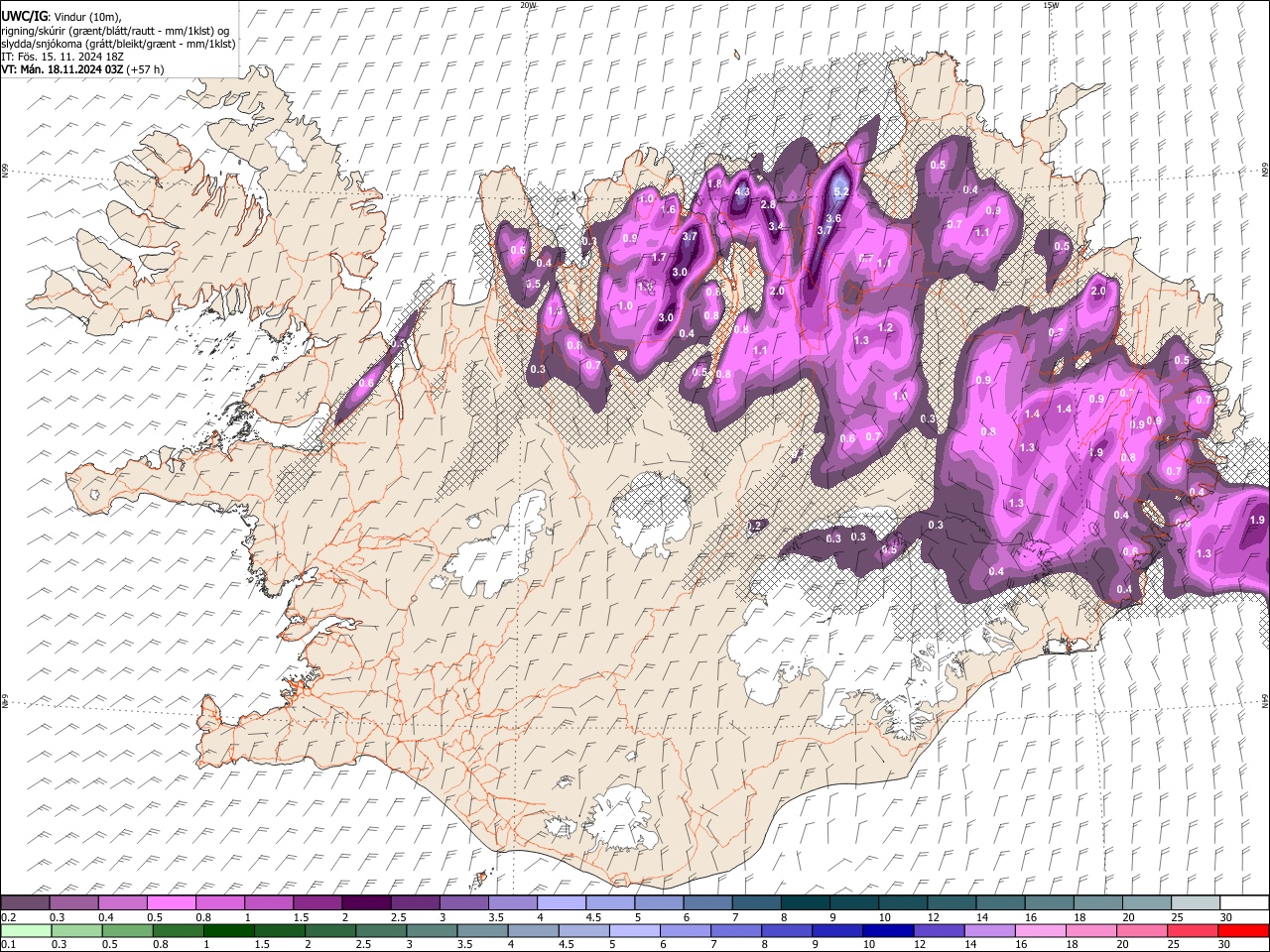The image size is (1270, 952).
Task: Click the 1.7 precipitation value label
Action: tap(659, 258)
